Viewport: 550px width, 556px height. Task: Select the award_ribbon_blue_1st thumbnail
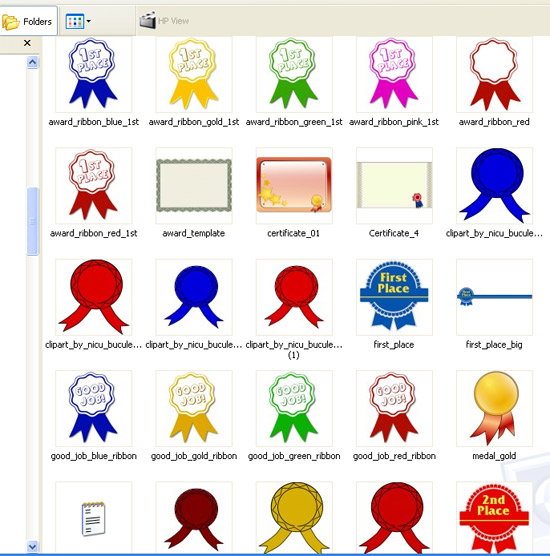93,74
